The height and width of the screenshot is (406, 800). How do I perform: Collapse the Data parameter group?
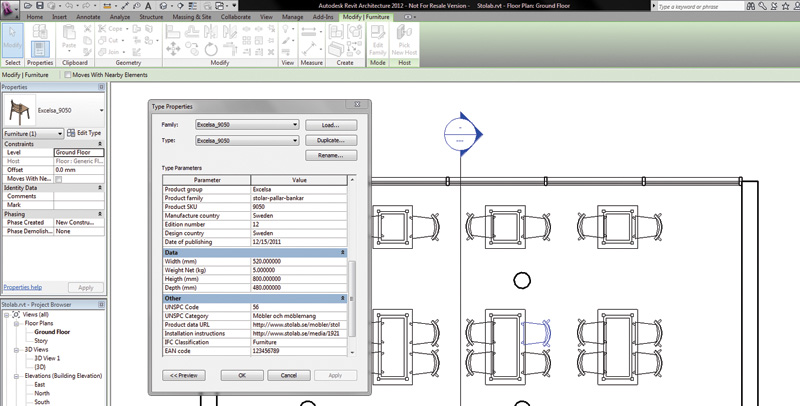click(344, 253)
